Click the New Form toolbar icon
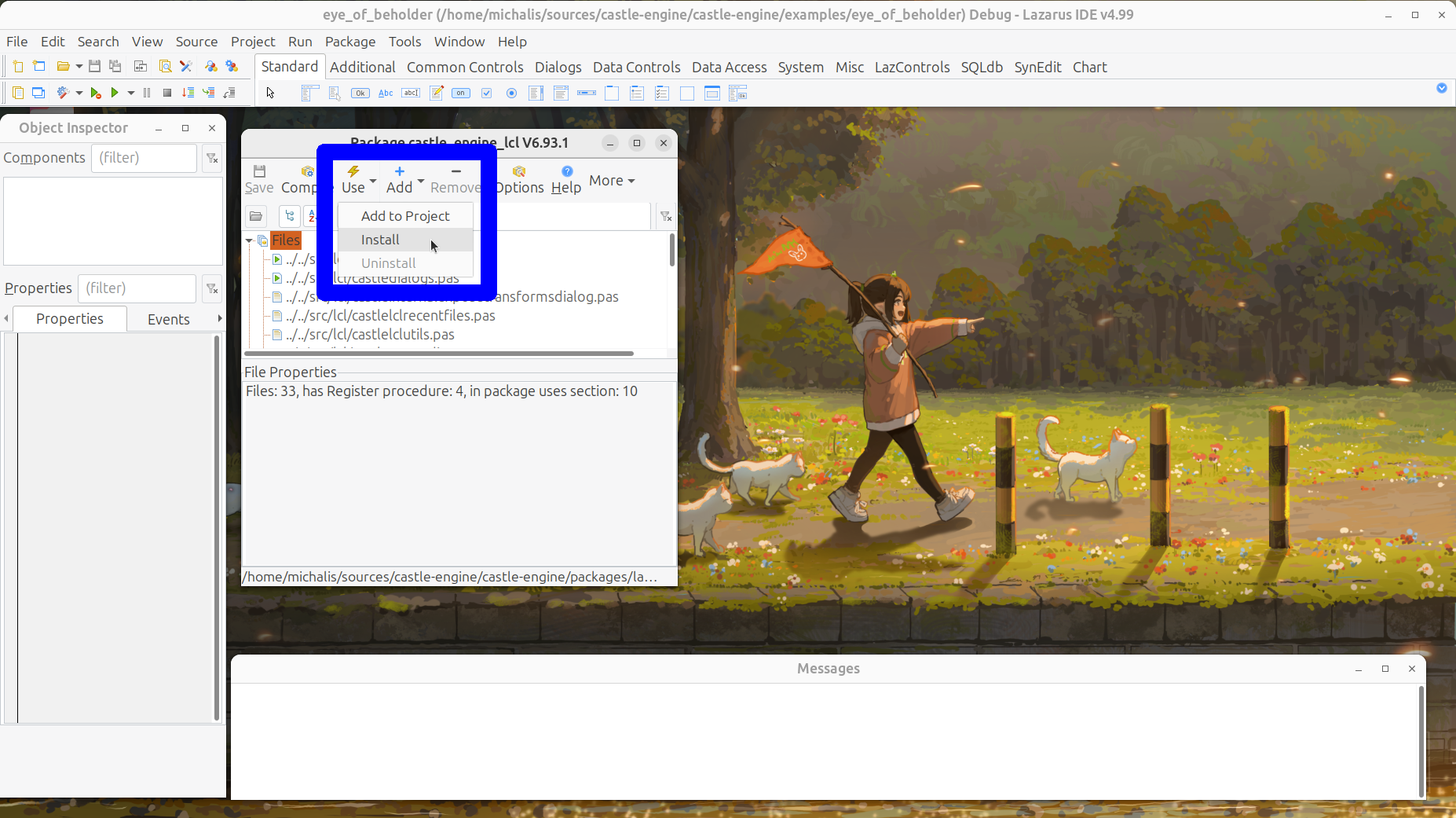The height and width of the screenshot is (818, 1456). pyautogui.click(x=39, y=67)
